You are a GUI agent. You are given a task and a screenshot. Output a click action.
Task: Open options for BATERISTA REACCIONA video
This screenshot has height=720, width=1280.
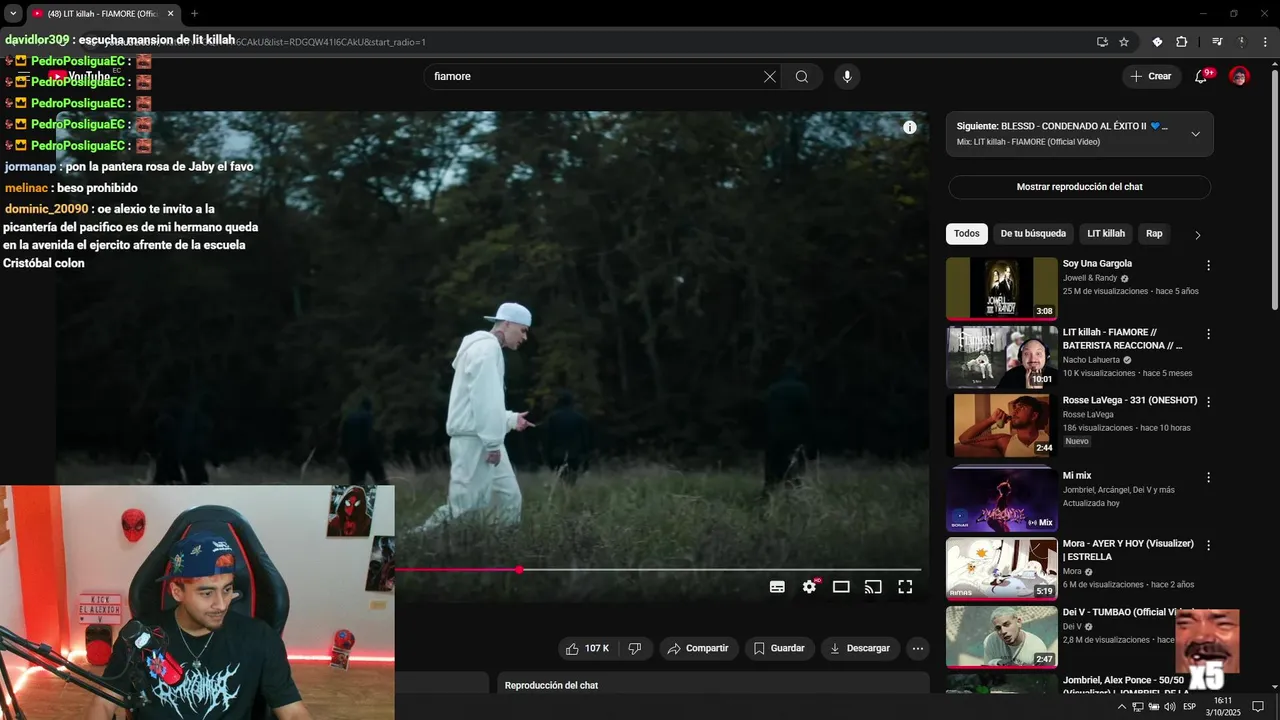1208,334
